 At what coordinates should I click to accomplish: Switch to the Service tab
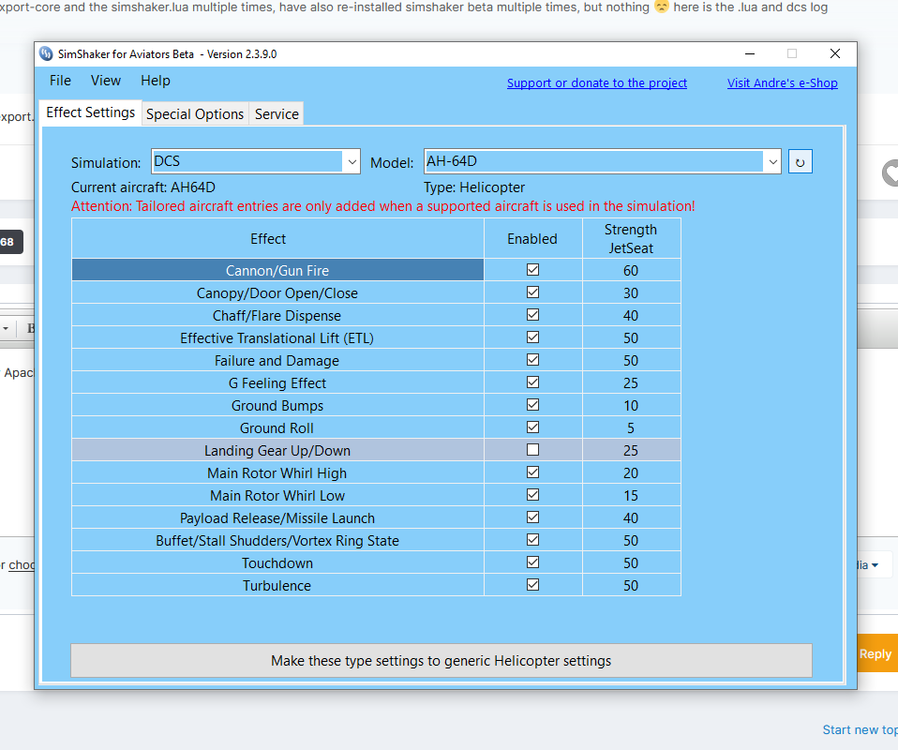tap(276, 113)
